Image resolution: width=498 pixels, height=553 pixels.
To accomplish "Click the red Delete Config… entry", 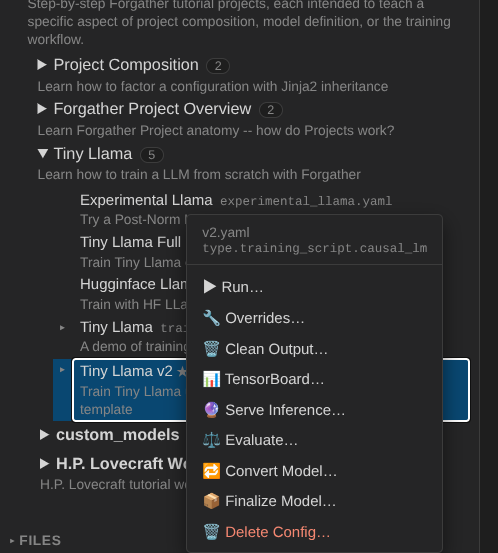I will click(x=314, y=532).
